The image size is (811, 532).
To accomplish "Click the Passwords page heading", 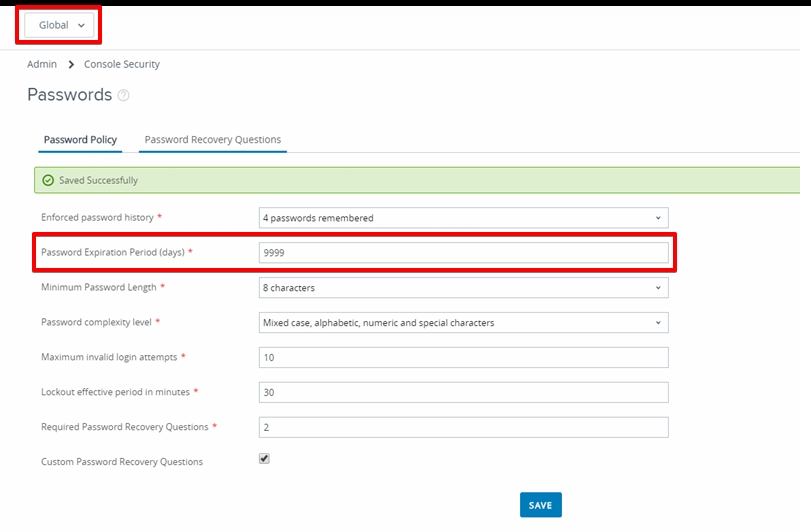I will (69, 95).
